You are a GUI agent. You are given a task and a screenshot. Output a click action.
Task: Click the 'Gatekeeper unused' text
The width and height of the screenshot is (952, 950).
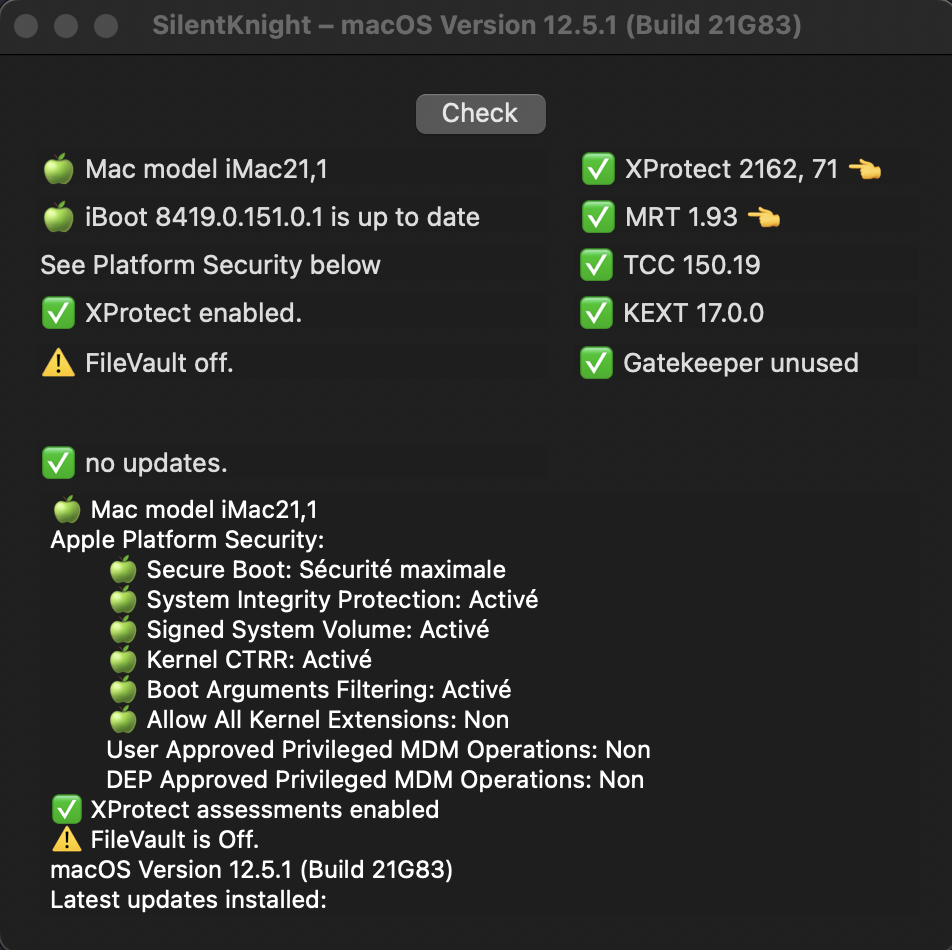741,363
